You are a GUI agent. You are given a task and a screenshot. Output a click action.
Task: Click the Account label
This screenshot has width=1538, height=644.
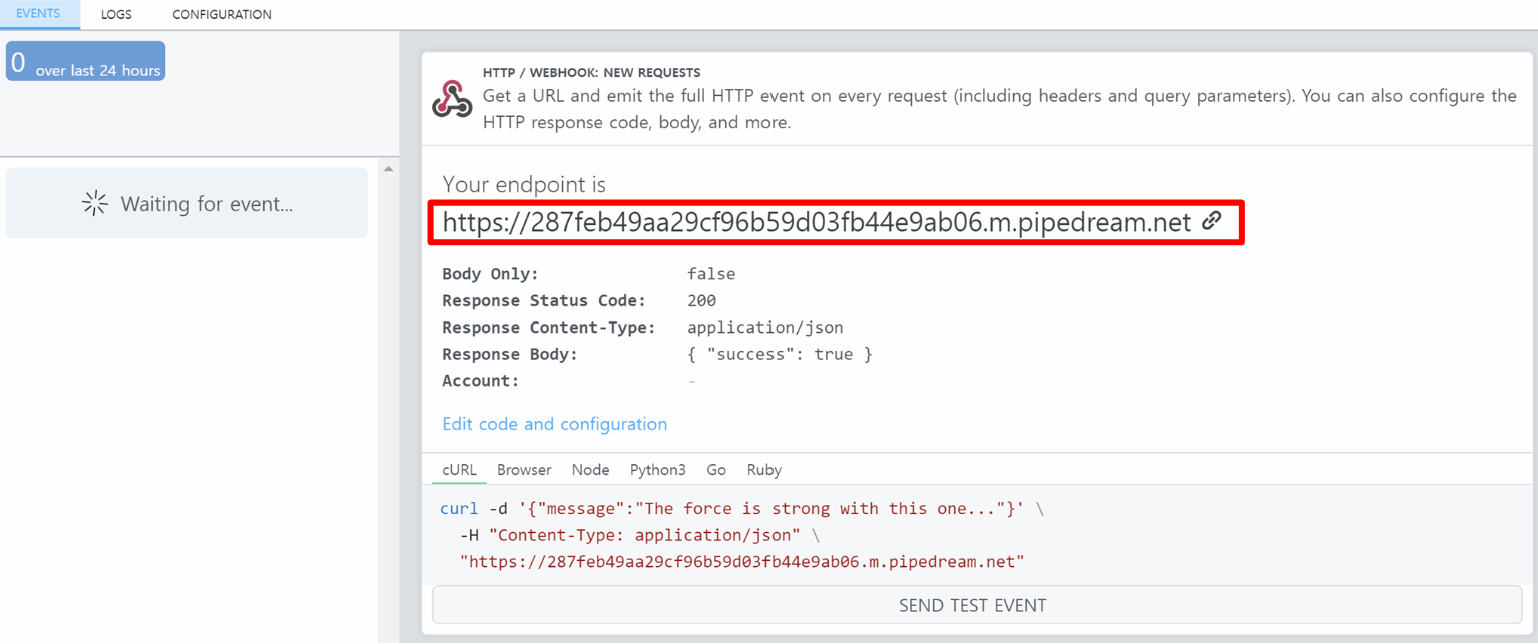coord(481,381)
